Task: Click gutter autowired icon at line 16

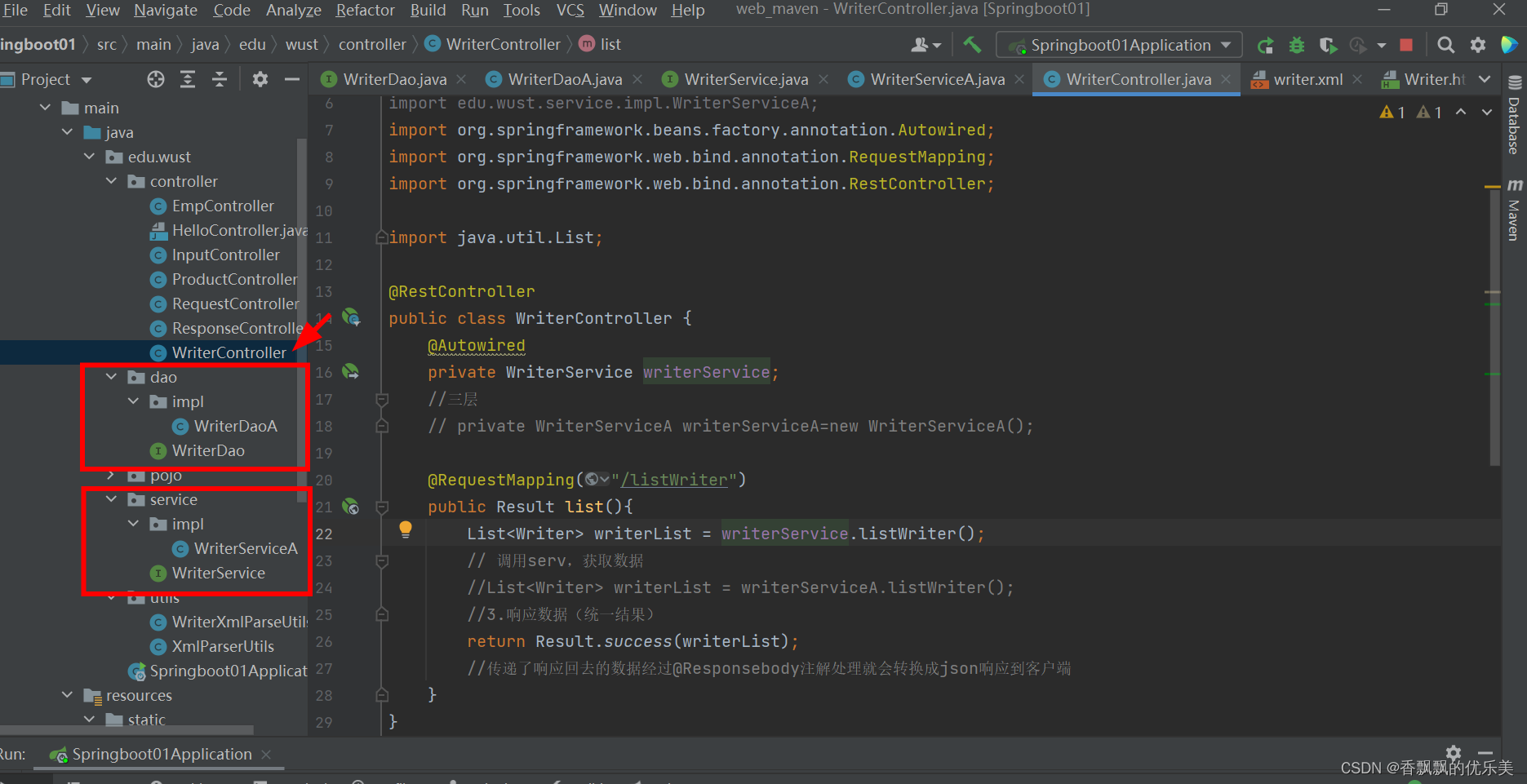Action: tap(350, 371)
